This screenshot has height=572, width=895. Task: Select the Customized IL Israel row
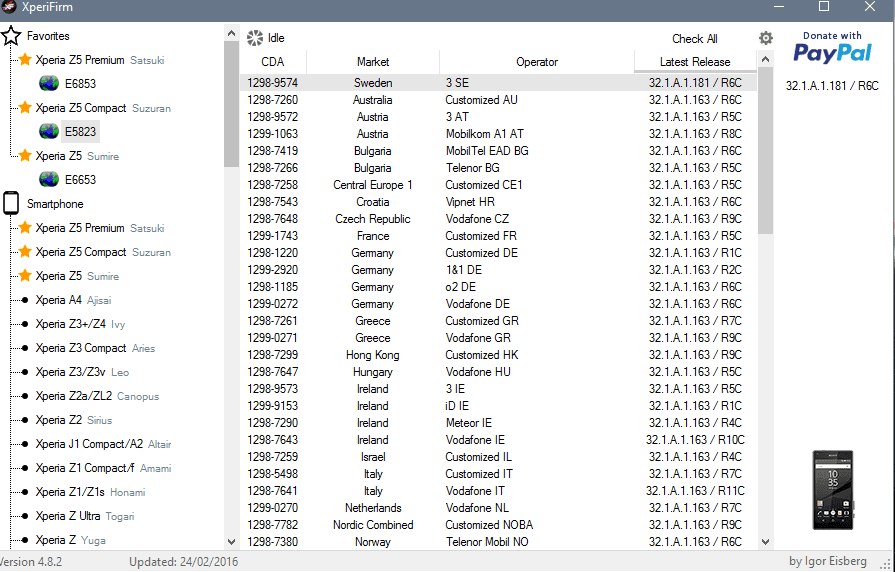(x=498, y=457)
